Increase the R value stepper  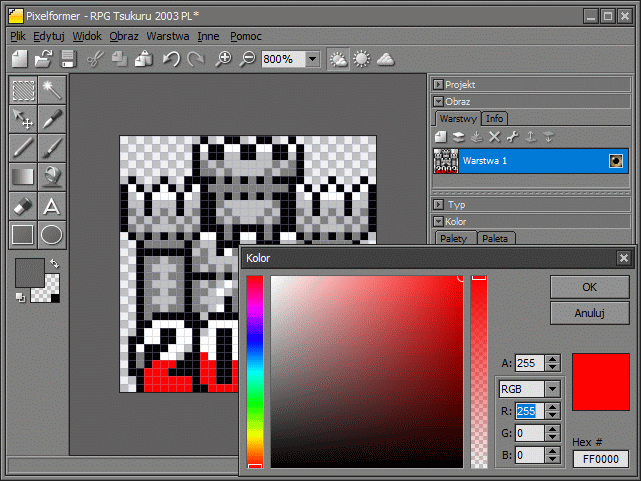553,407
